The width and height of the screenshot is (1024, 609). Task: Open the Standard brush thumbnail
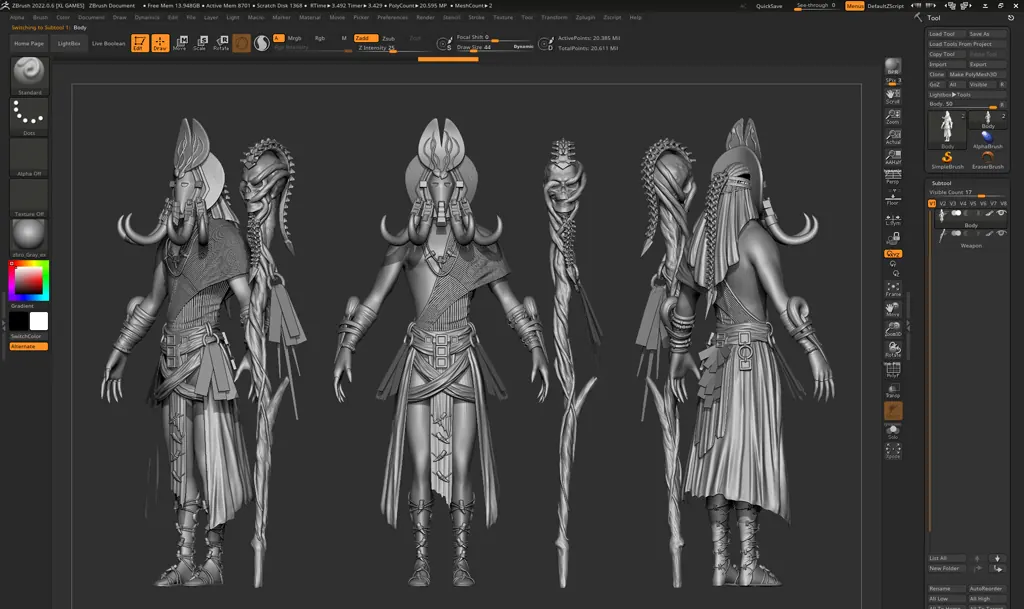pos(29,76)
